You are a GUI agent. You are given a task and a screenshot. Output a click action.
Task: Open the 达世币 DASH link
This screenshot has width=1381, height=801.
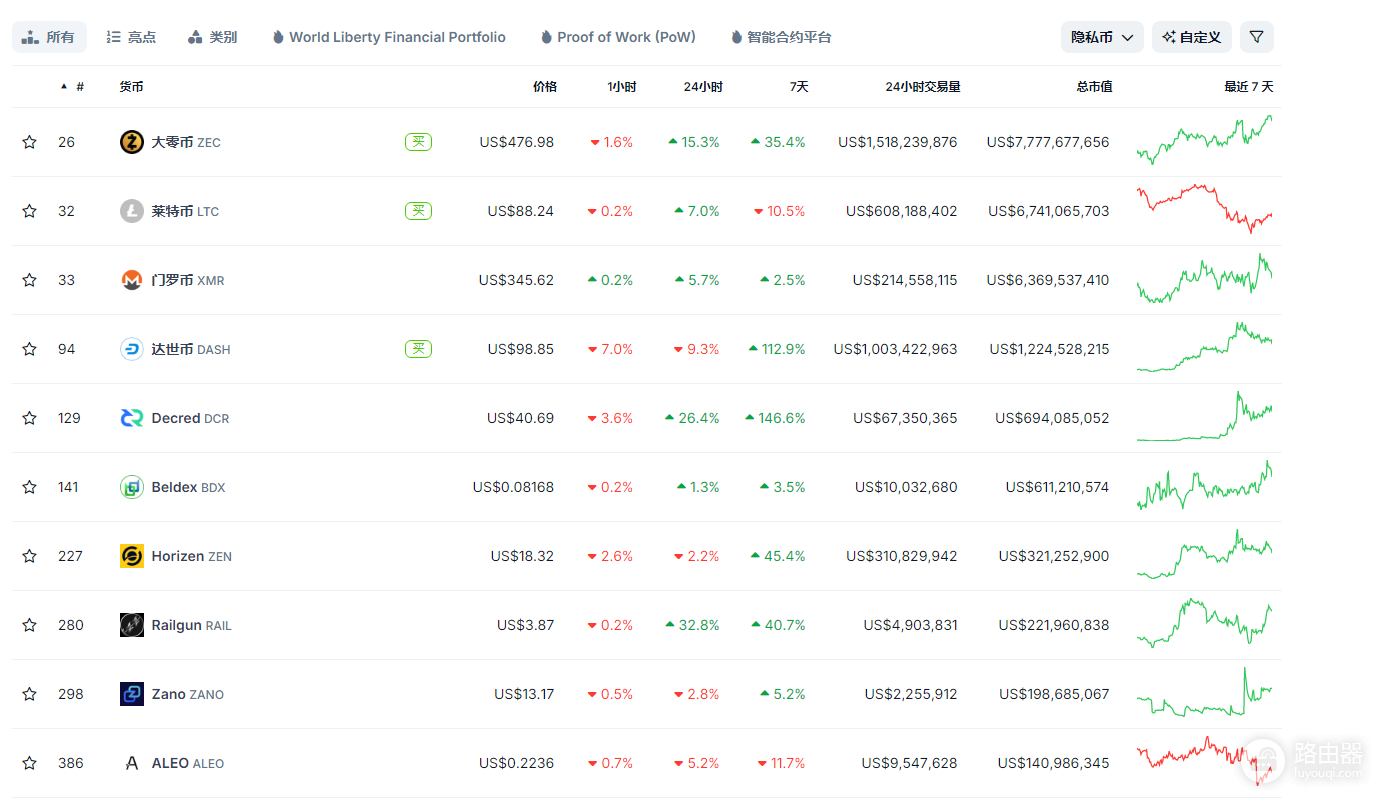point(191,349)
